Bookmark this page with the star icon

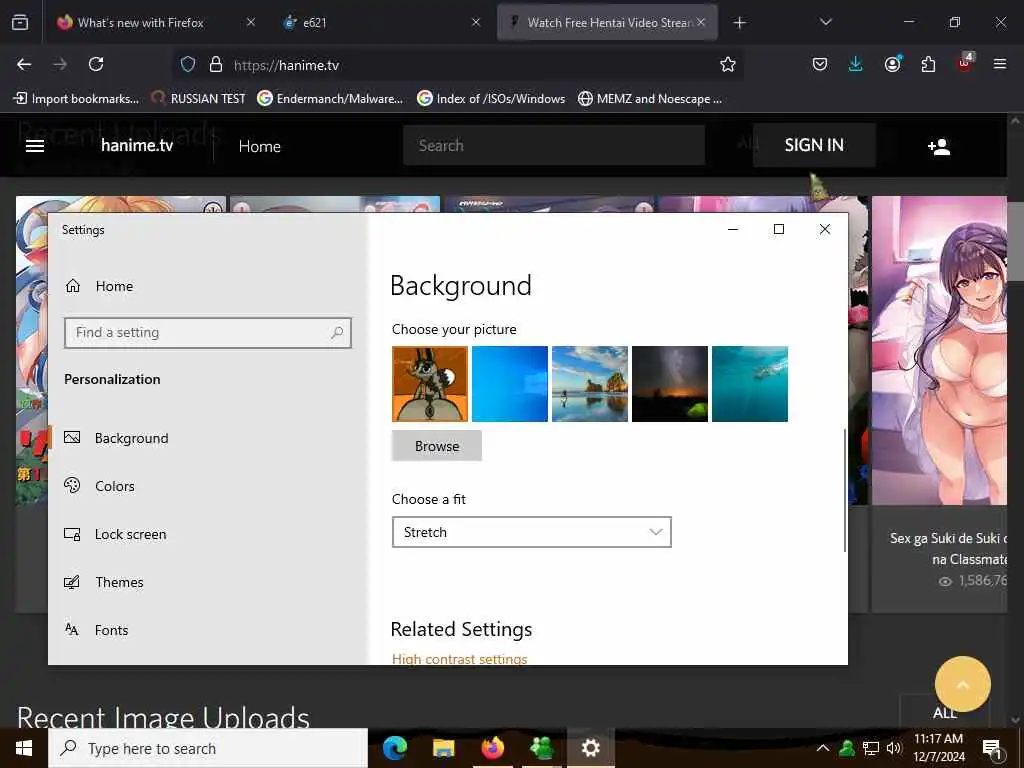(x=728, y=64)
